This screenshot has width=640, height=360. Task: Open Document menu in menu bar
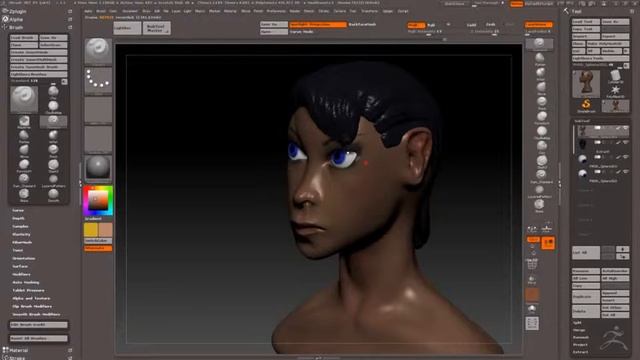click(x=130, y=11)
